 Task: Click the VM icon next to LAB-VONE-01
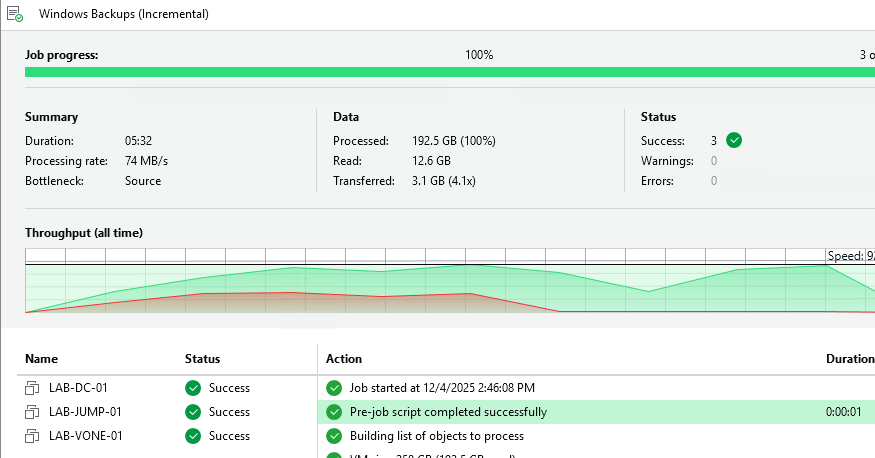[33, 436]
